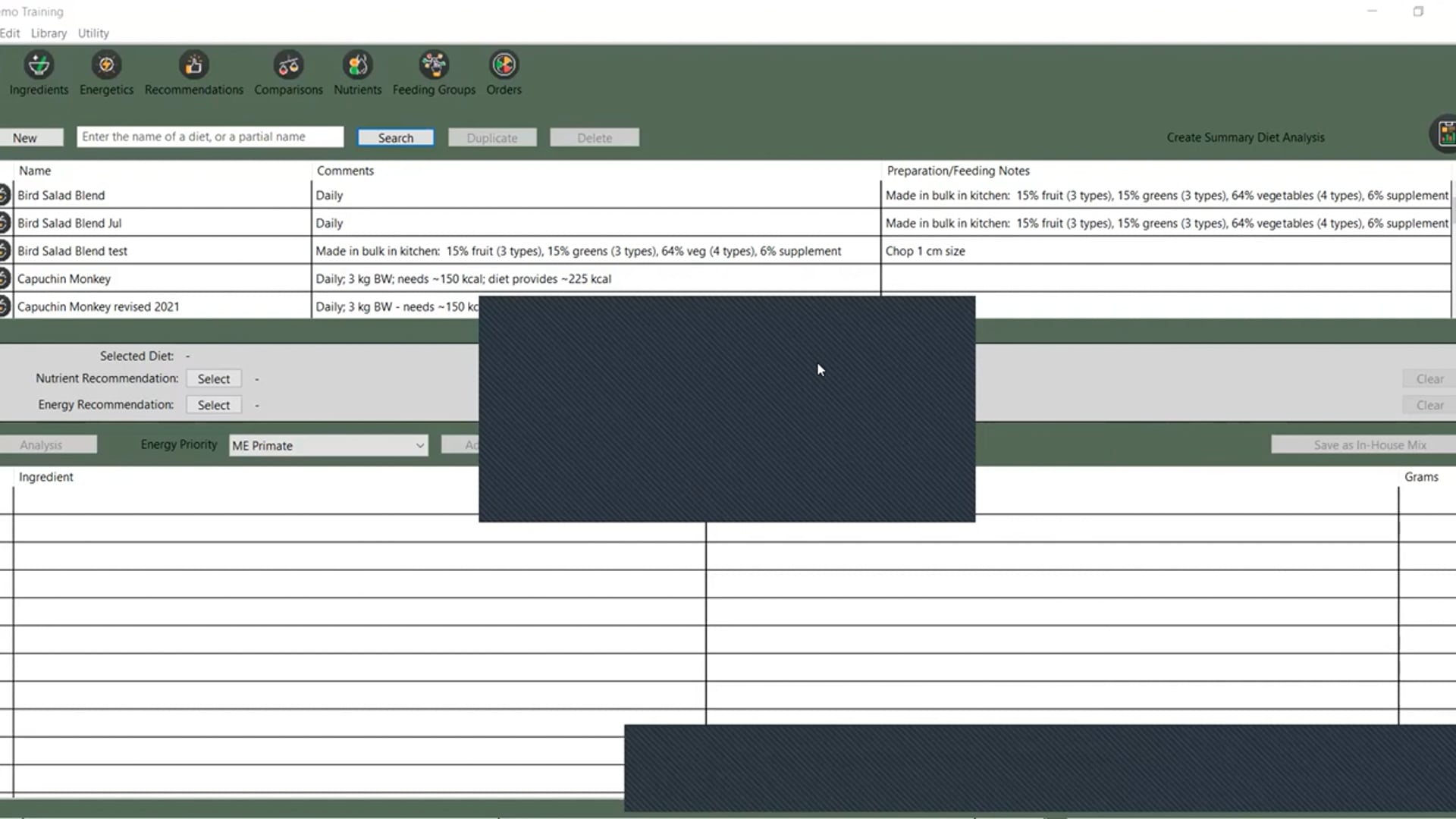The width and height of the screenshot is (1456, 819).
Task: Select Capuchin Monkey revised 2021 diet name
Action: [99, 306]
